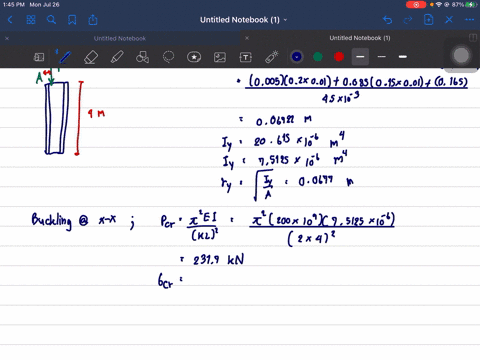
Task: Select the Highlighter tool
Action: tap(117, 57)
